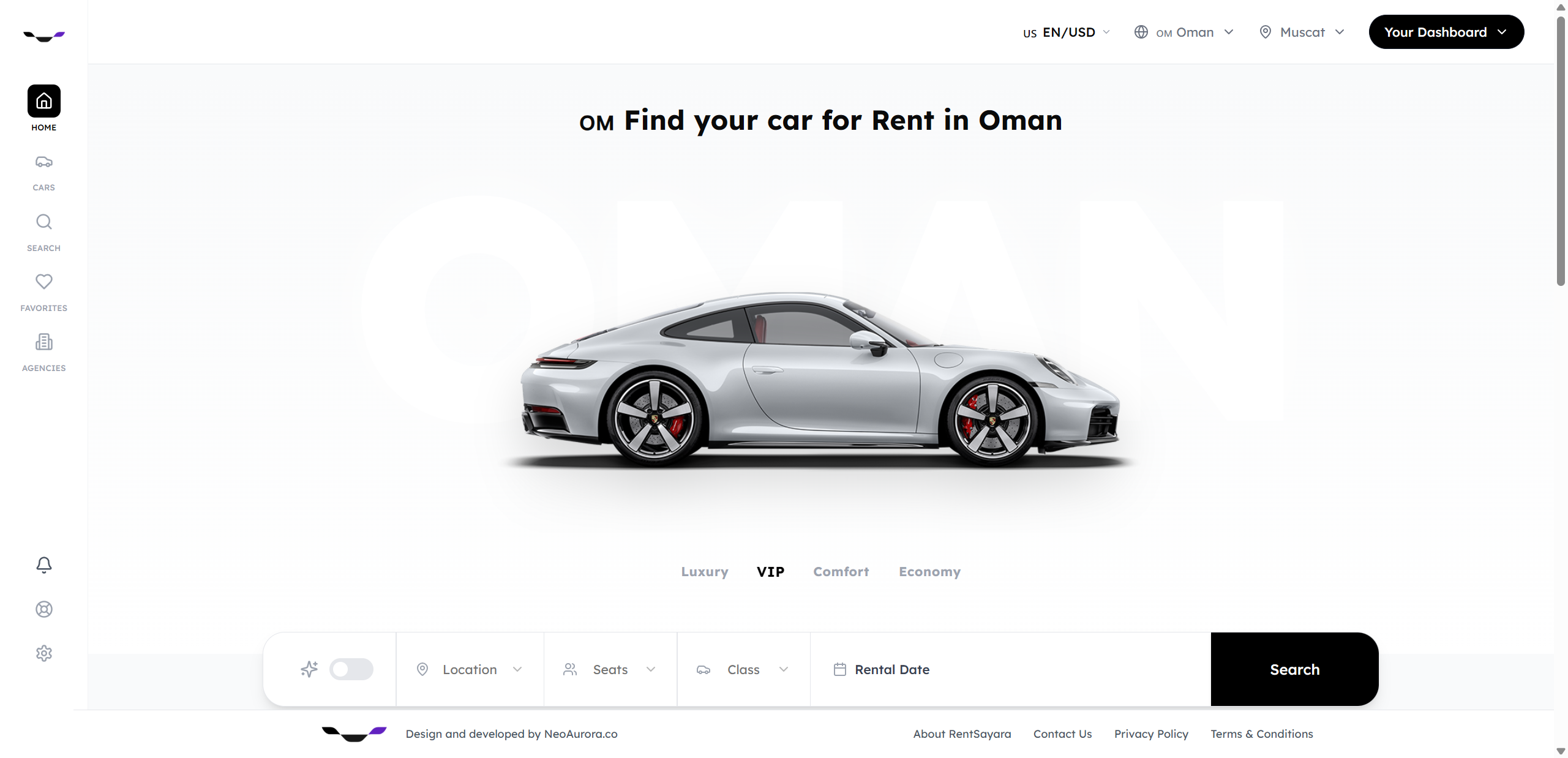Expand the Location dropdown
This screenshot has width=1568, height=758.
click(x=470, y=669)
